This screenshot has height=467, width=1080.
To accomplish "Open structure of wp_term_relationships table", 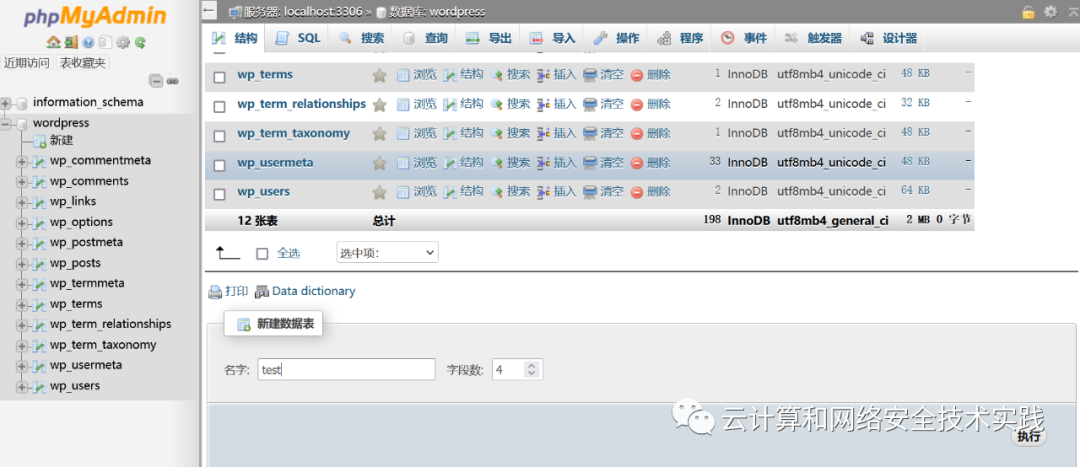I will [x=464, y=104].
